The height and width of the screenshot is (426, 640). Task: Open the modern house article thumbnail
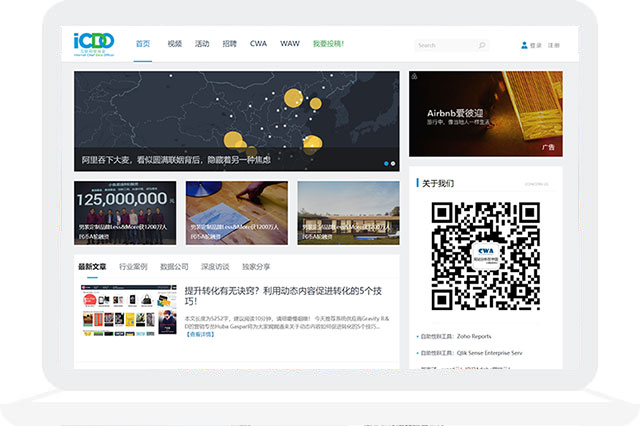pyautogui.click(x=349, y=213)
